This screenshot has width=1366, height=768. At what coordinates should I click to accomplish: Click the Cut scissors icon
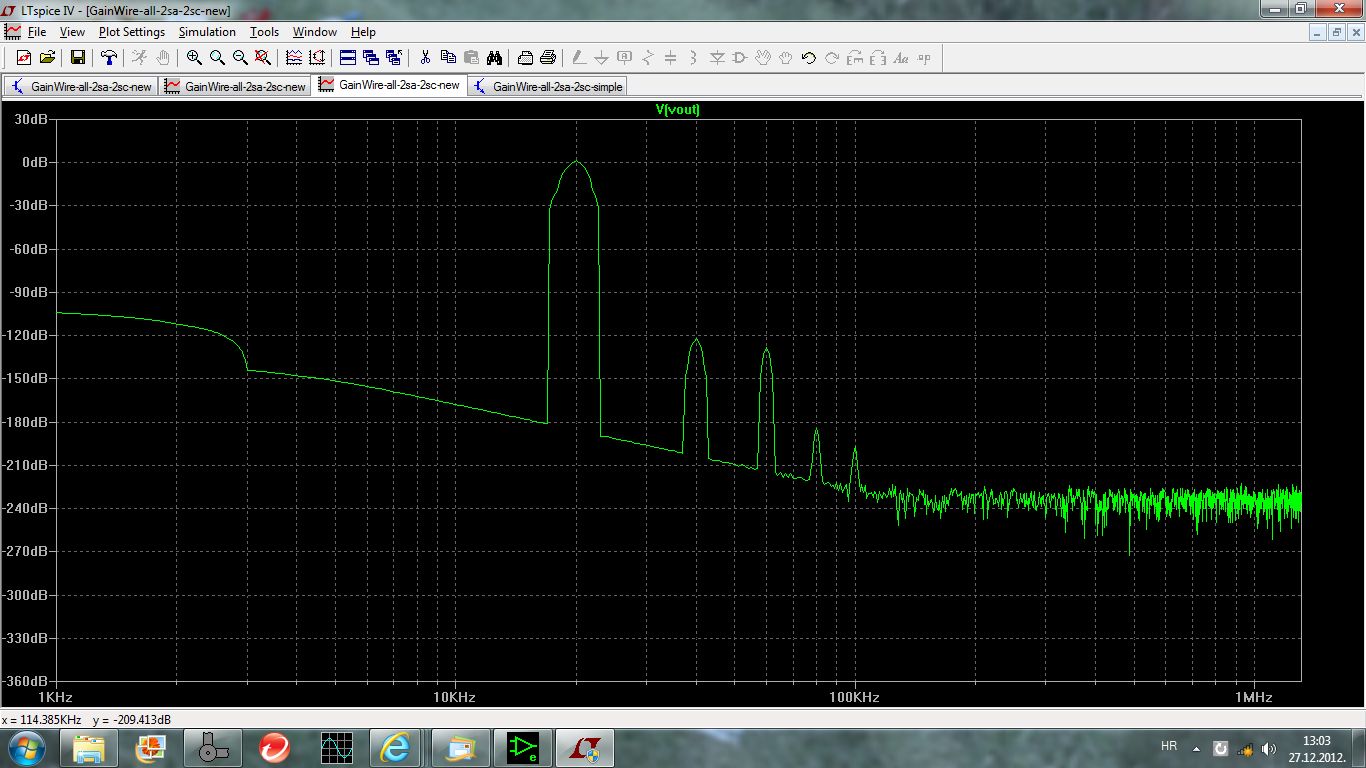425,58
